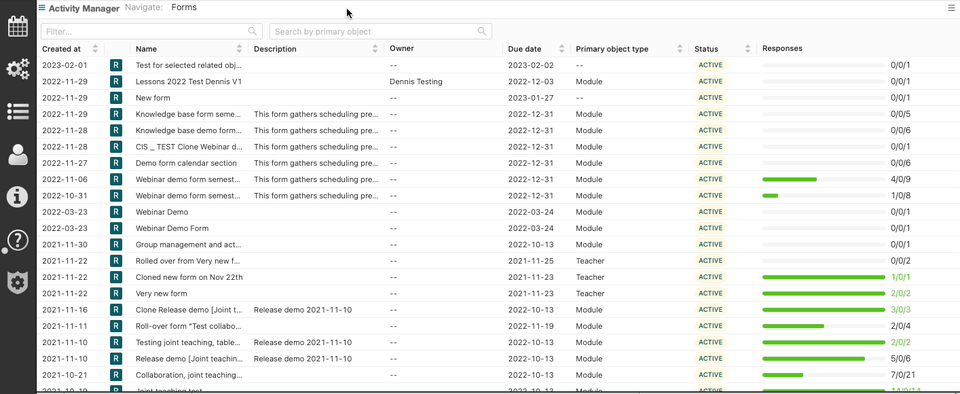The image size is (960, 394).
Task: Open the information sidebar icon
Action: 18,196
